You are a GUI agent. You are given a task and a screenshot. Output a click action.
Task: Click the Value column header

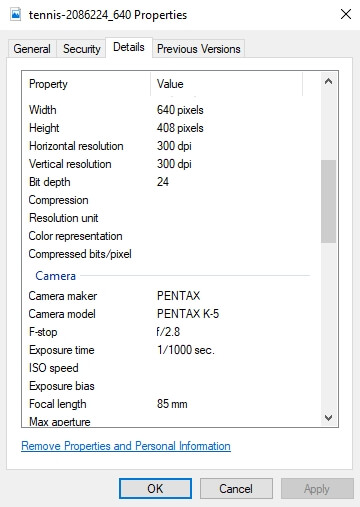point(227,84)
